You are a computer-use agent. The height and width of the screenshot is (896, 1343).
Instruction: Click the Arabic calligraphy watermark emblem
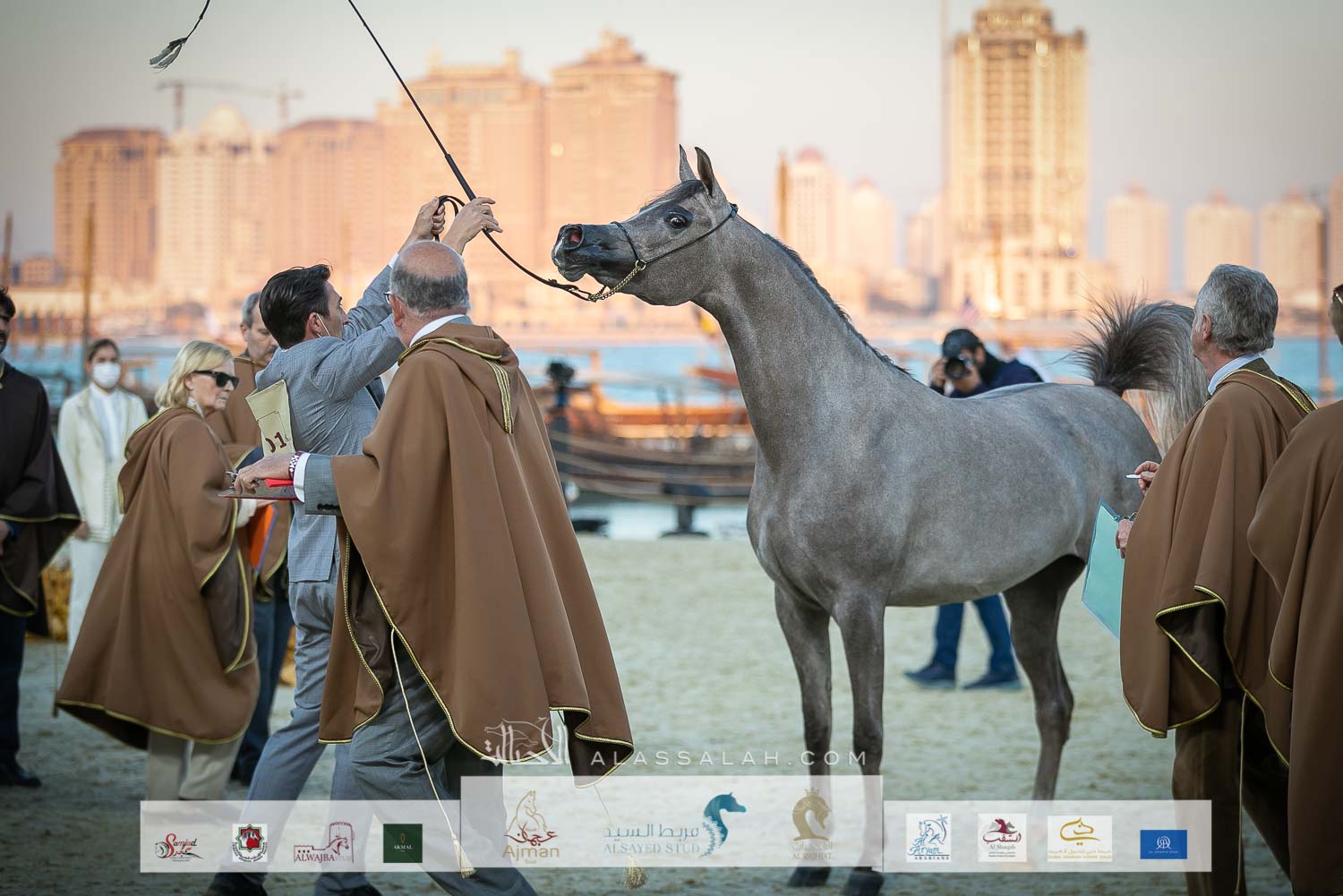click(528, 742)
